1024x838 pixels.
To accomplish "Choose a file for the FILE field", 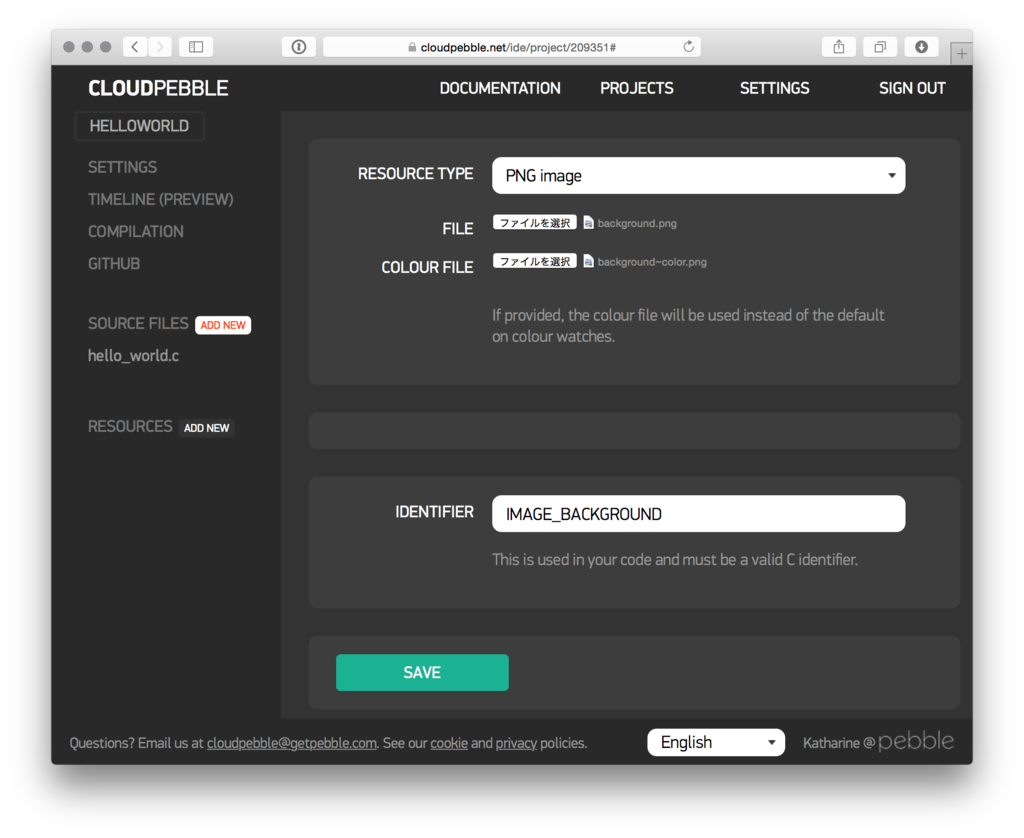I will [x=534, y=223].
